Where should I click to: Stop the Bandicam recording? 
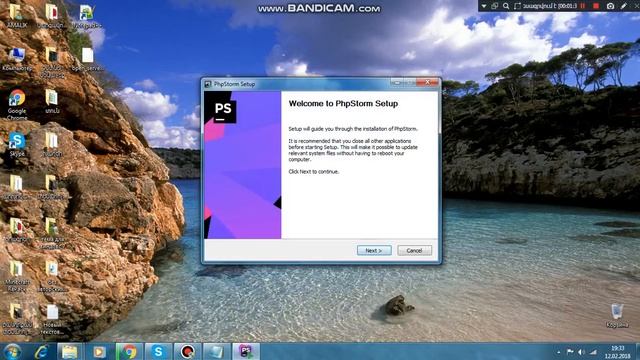[x=596, y=6]
